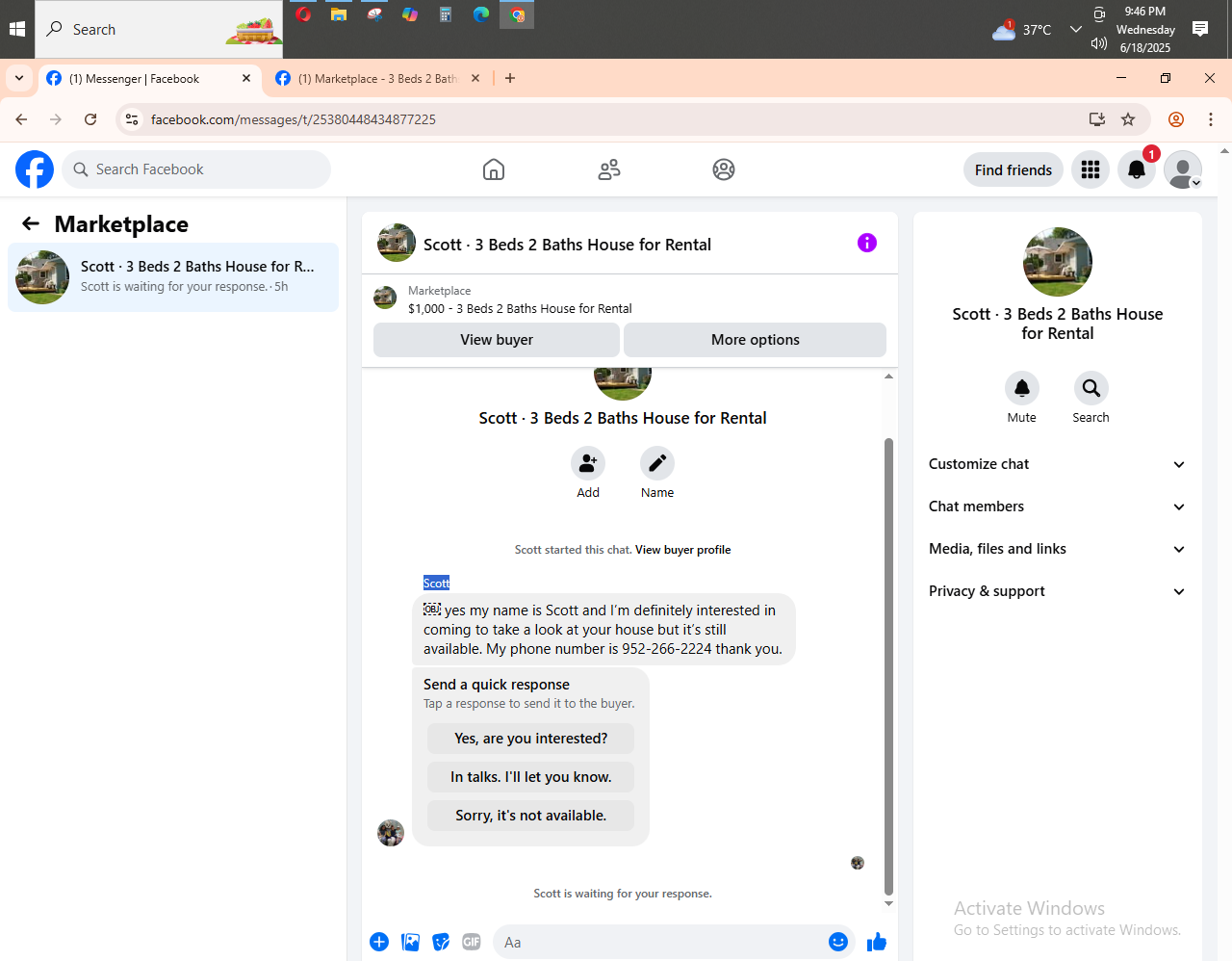Open More options for the listing
The image size is (1232, 961).
click(756, 340)
